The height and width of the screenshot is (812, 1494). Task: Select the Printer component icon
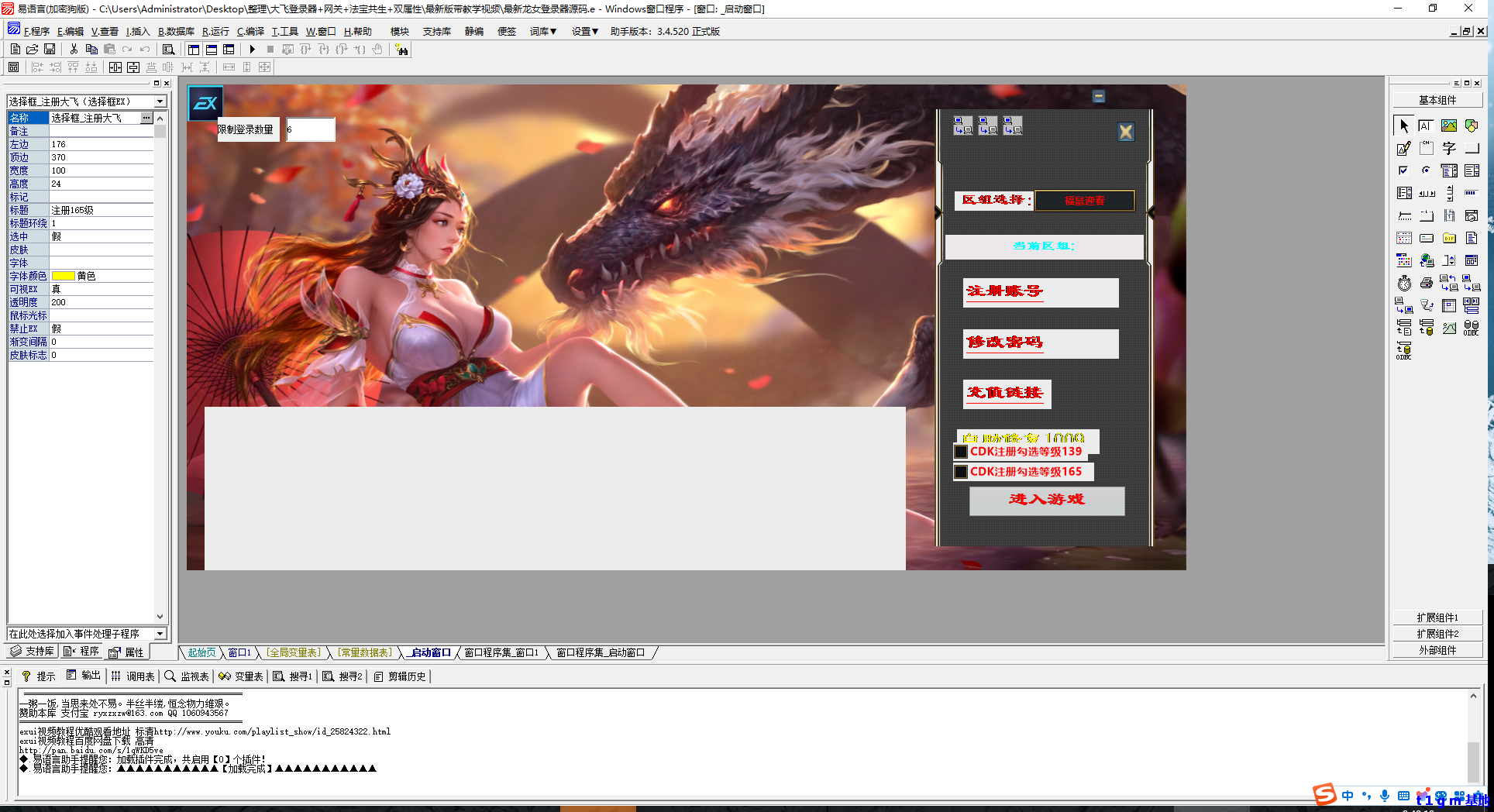tap(1426, 284)
